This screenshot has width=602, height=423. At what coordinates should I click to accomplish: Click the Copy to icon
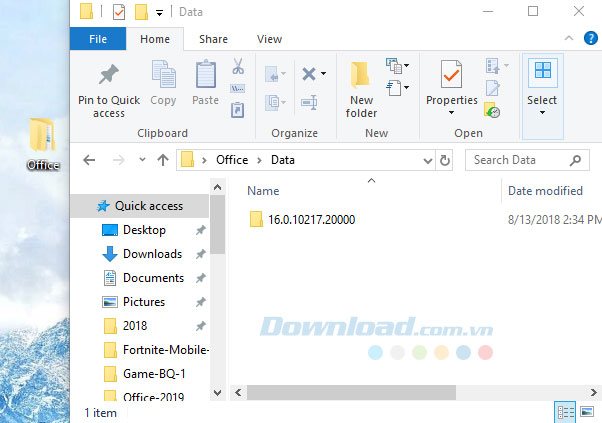(272, 102)
